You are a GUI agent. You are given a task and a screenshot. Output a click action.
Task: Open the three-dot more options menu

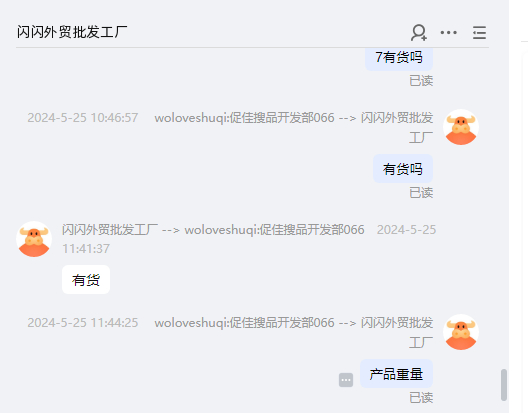pyautogui.click(x=449, y=33)
